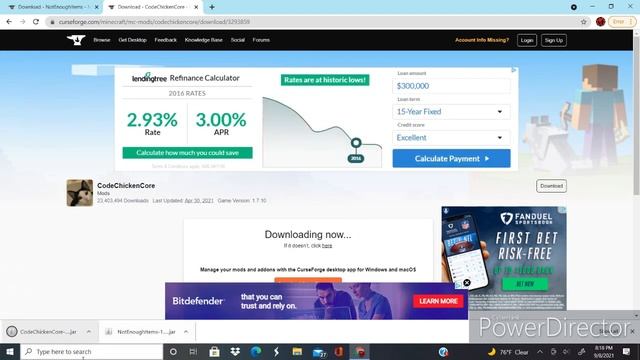This screenshot has height=360, width=640.
Task: Open the notification center icon
Action: click(627, 352)
